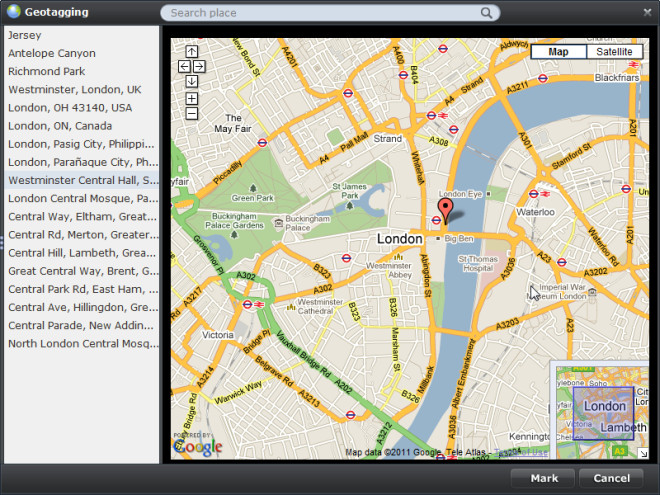Open the Terms of Use link

(x=521, y=452)
